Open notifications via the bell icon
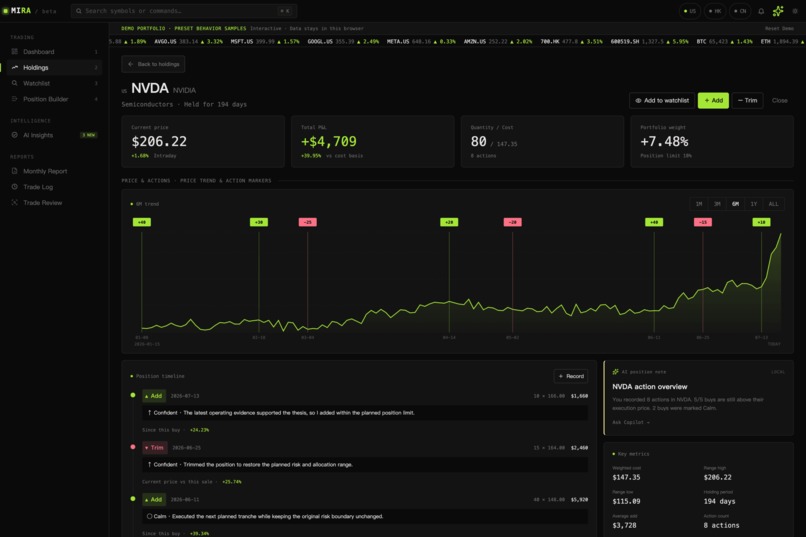The image size is (806, 537). [x=761, y=11]
